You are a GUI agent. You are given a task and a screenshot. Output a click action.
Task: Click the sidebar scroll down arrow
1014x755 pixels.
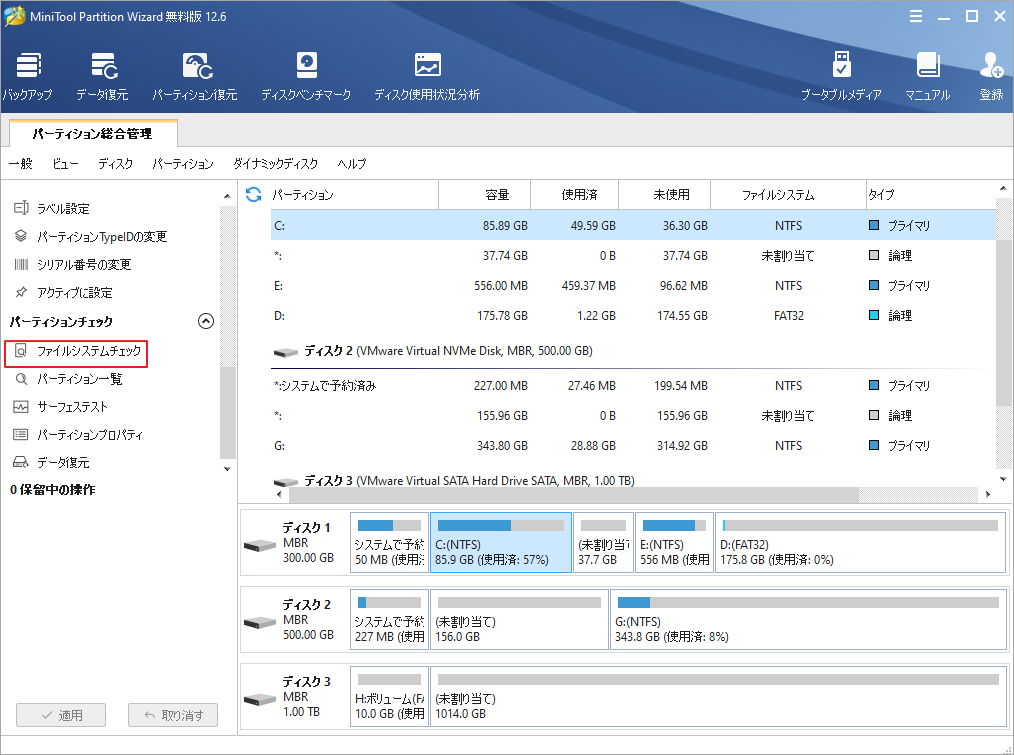(227, 468)
